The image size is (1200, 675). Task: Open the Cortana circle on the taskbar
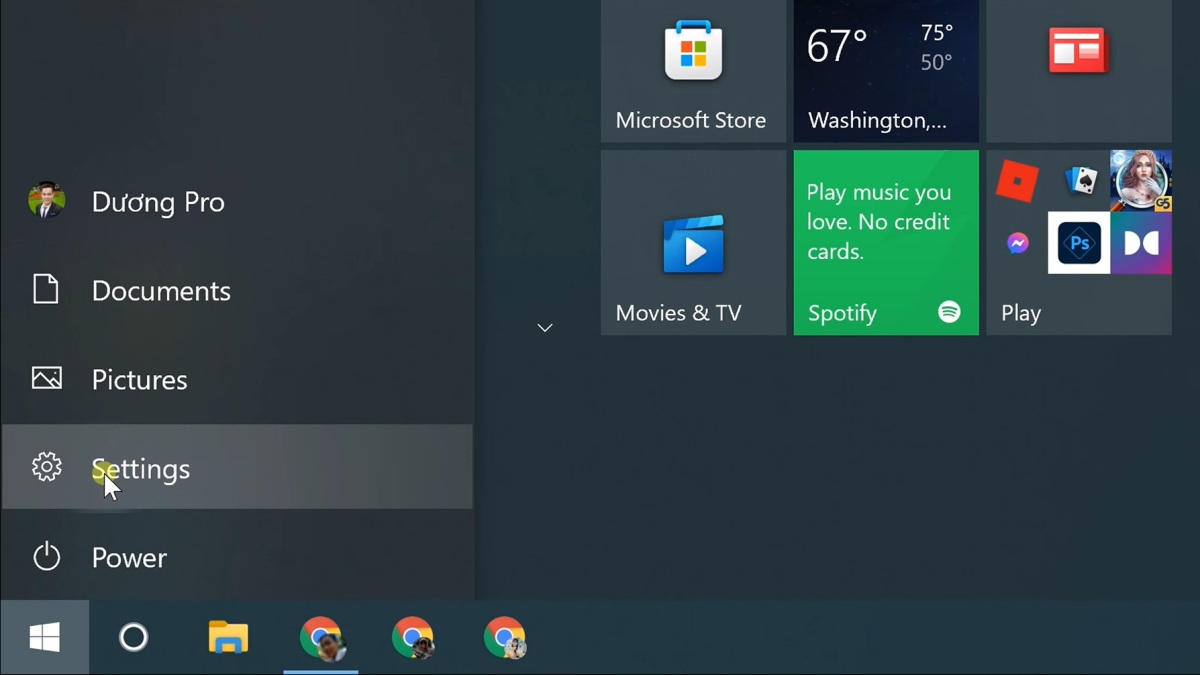(133, 637)
